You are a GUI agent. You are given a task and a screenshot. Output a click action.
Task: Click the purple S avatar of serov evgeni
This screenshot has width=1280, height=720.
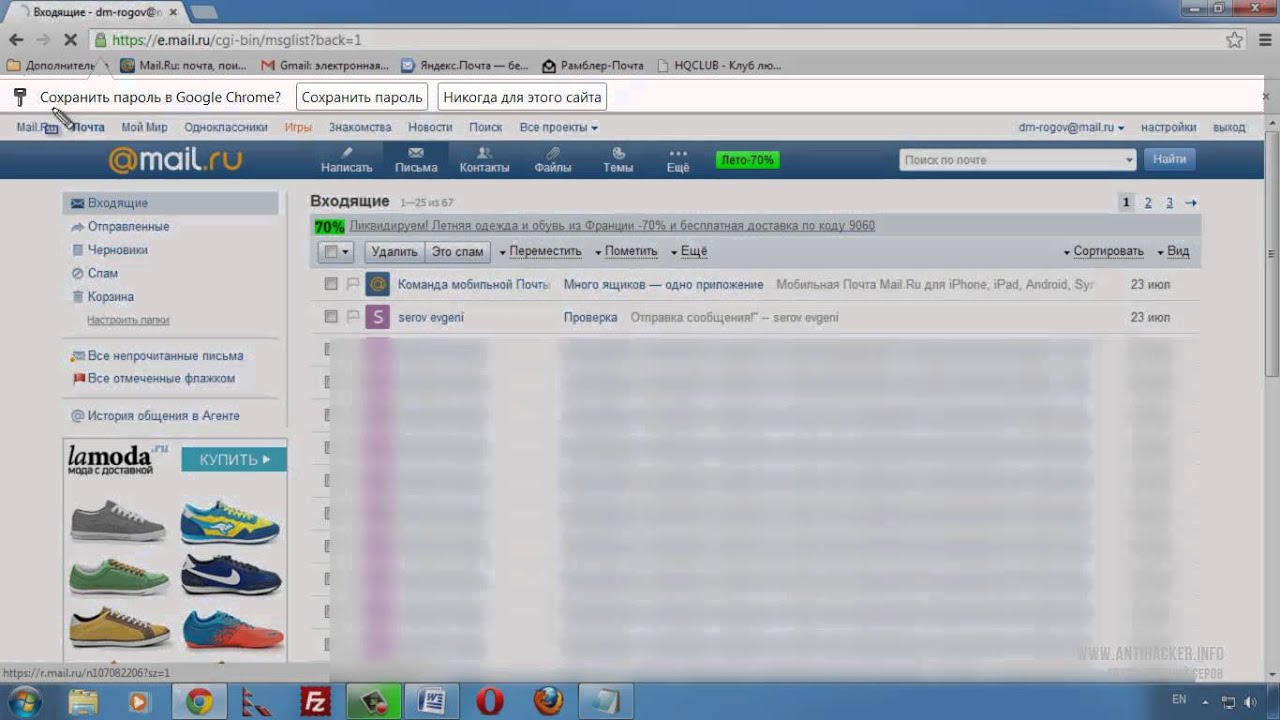tap(377, 317)
